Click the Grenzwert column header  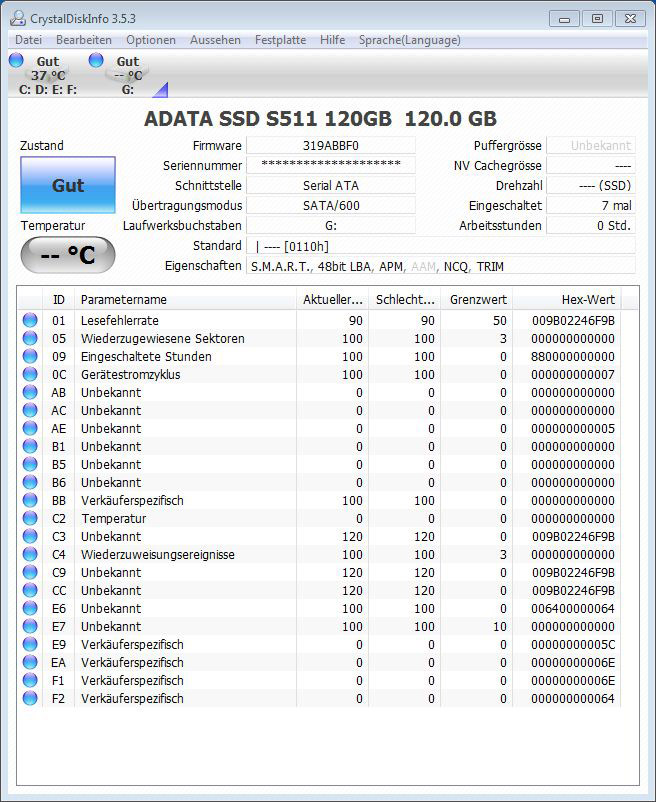pos(477,300)
